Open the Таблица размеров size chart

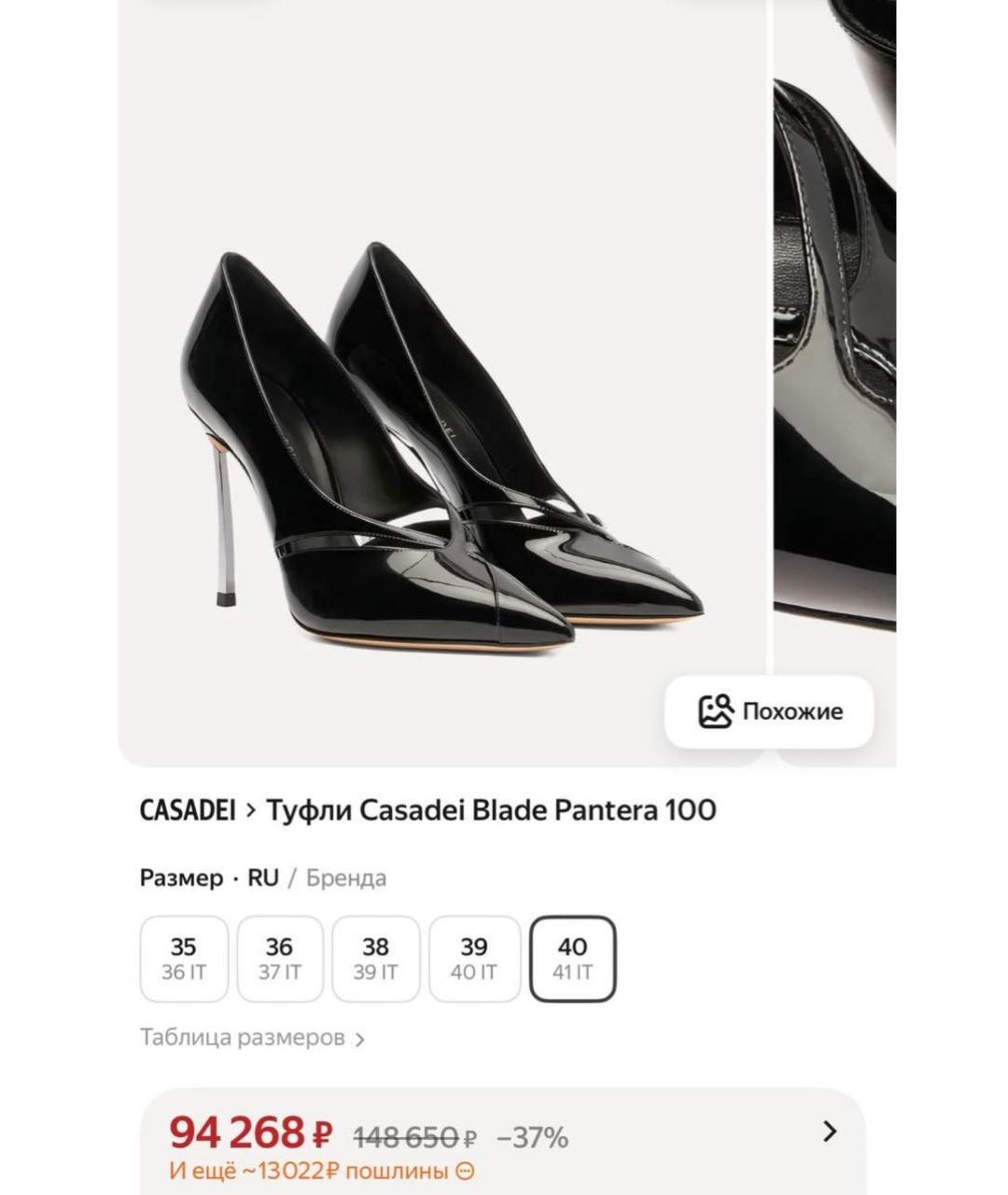coord(242,1038)
